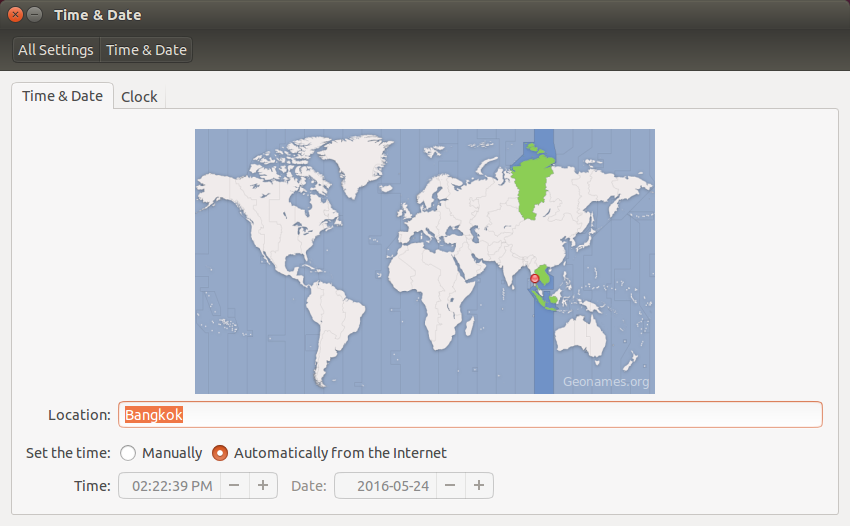Click the Time & Date breadcrumb button
Image resolution: width=850 pixels, height=526 pixels.
click(x=146, y=50)
